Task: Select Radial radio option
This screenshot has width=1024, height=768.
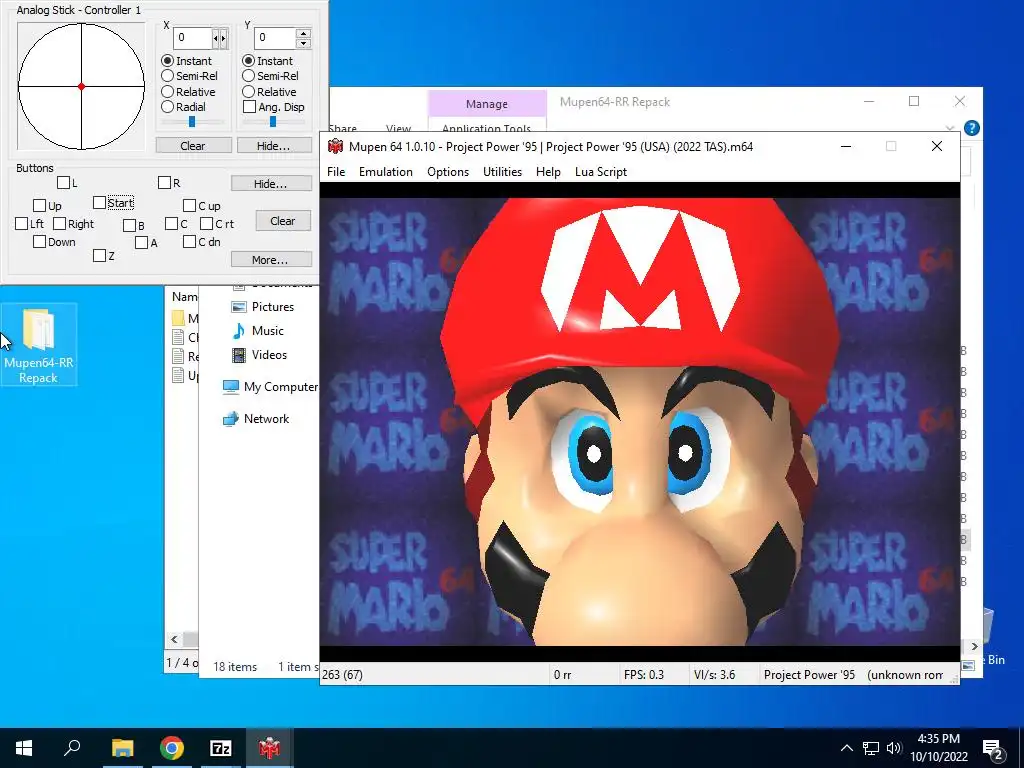Action: point(167,106)
